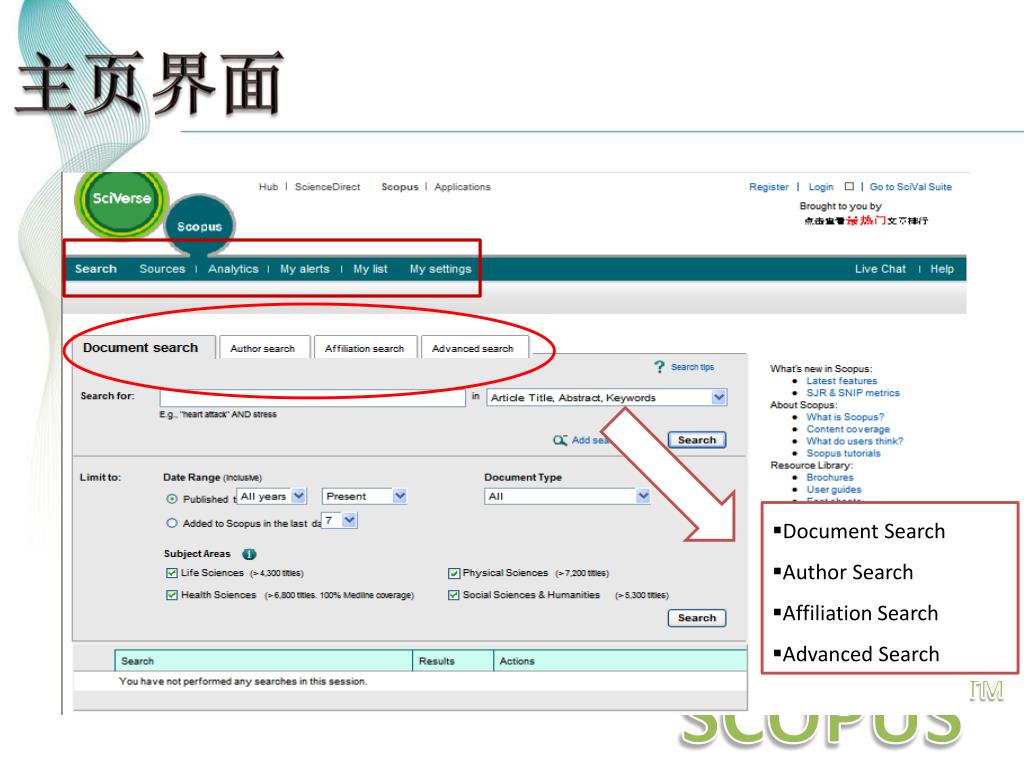Open the Document Type All dropdown
The height and width of the screenshot is (768, 1024).
pos(568,496)
